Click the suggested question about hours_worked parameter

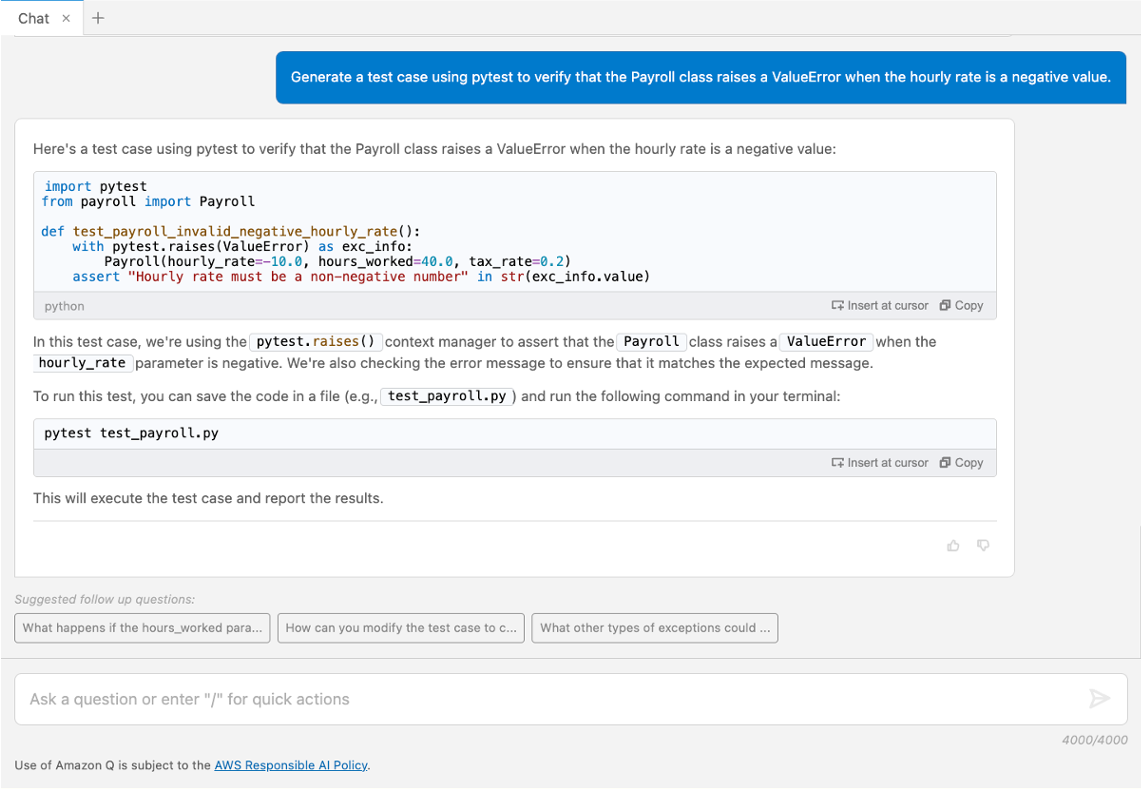pos(141,628)
